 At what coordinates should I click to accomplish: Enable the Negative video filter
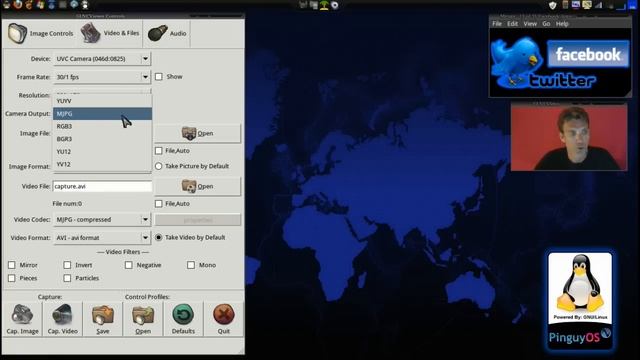[129, 265]
